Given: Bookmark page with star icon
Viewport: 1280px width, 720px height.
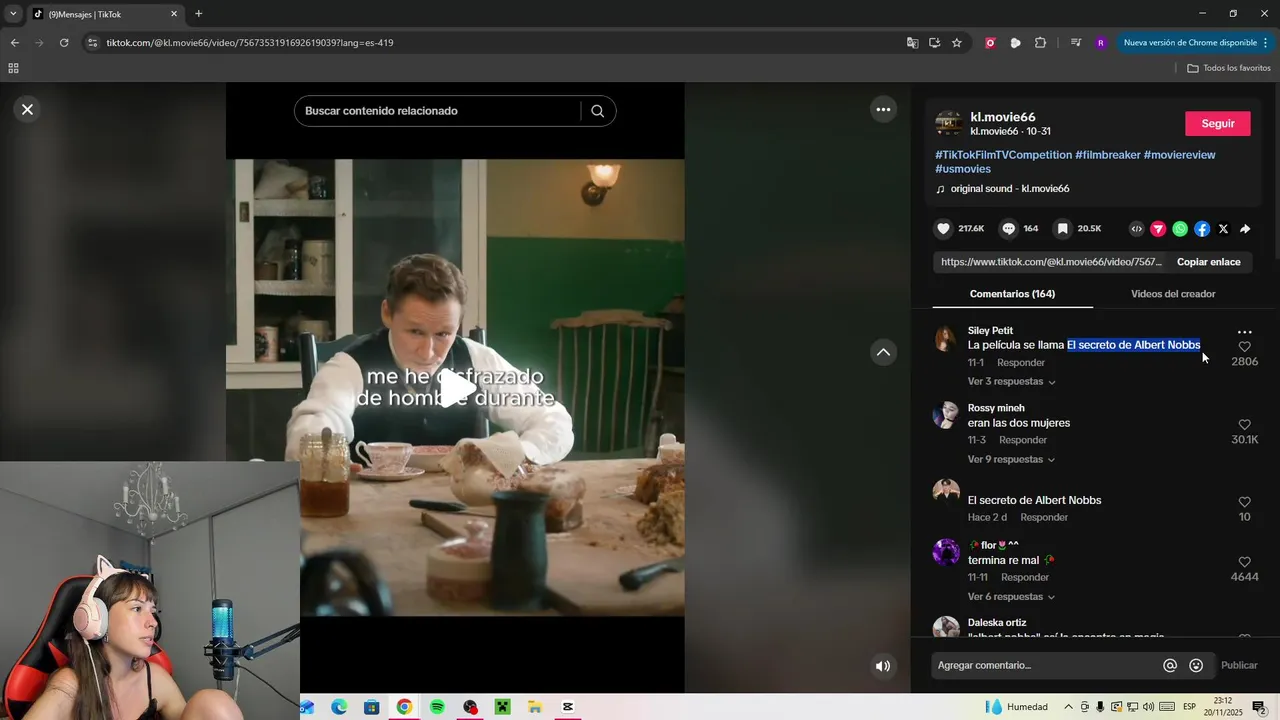Looking at the screenshot, I should [x=957, y=43].
